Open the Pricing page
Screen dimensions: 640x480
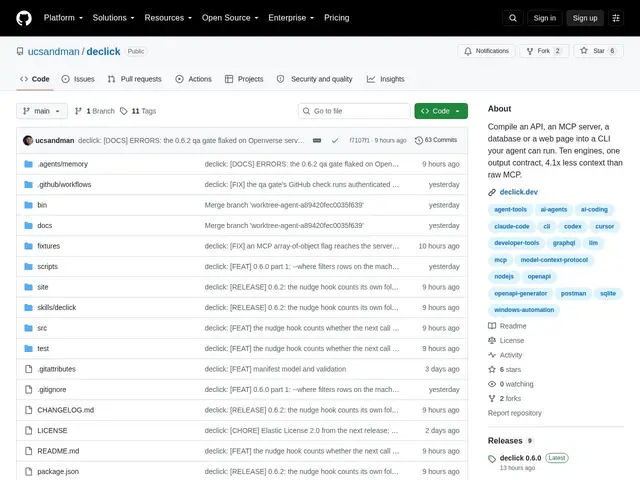click(x=337, y=18)
